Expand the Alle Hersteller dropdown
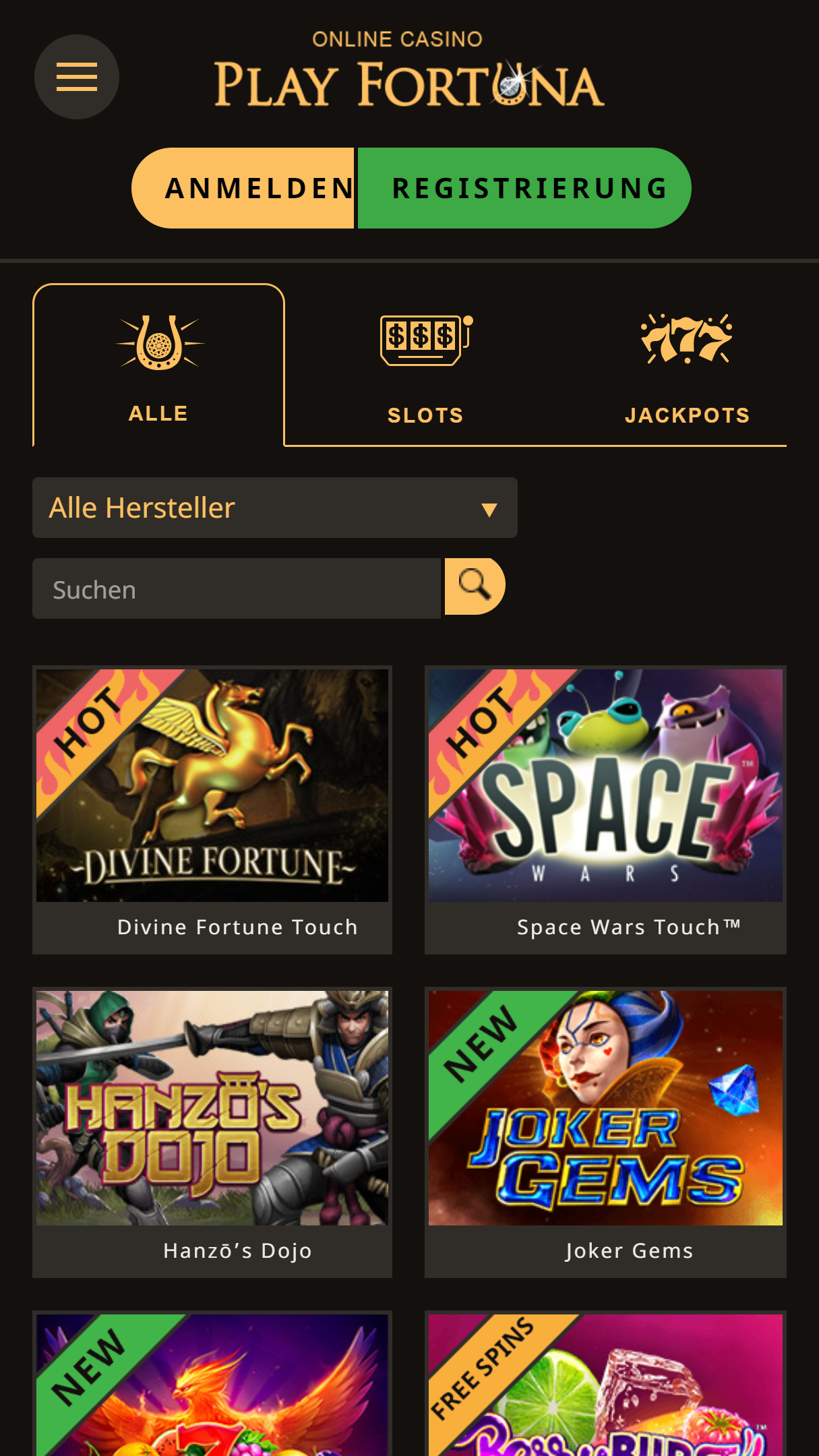The width and height of the screenshot is (819, 1456). pos(275,508)
